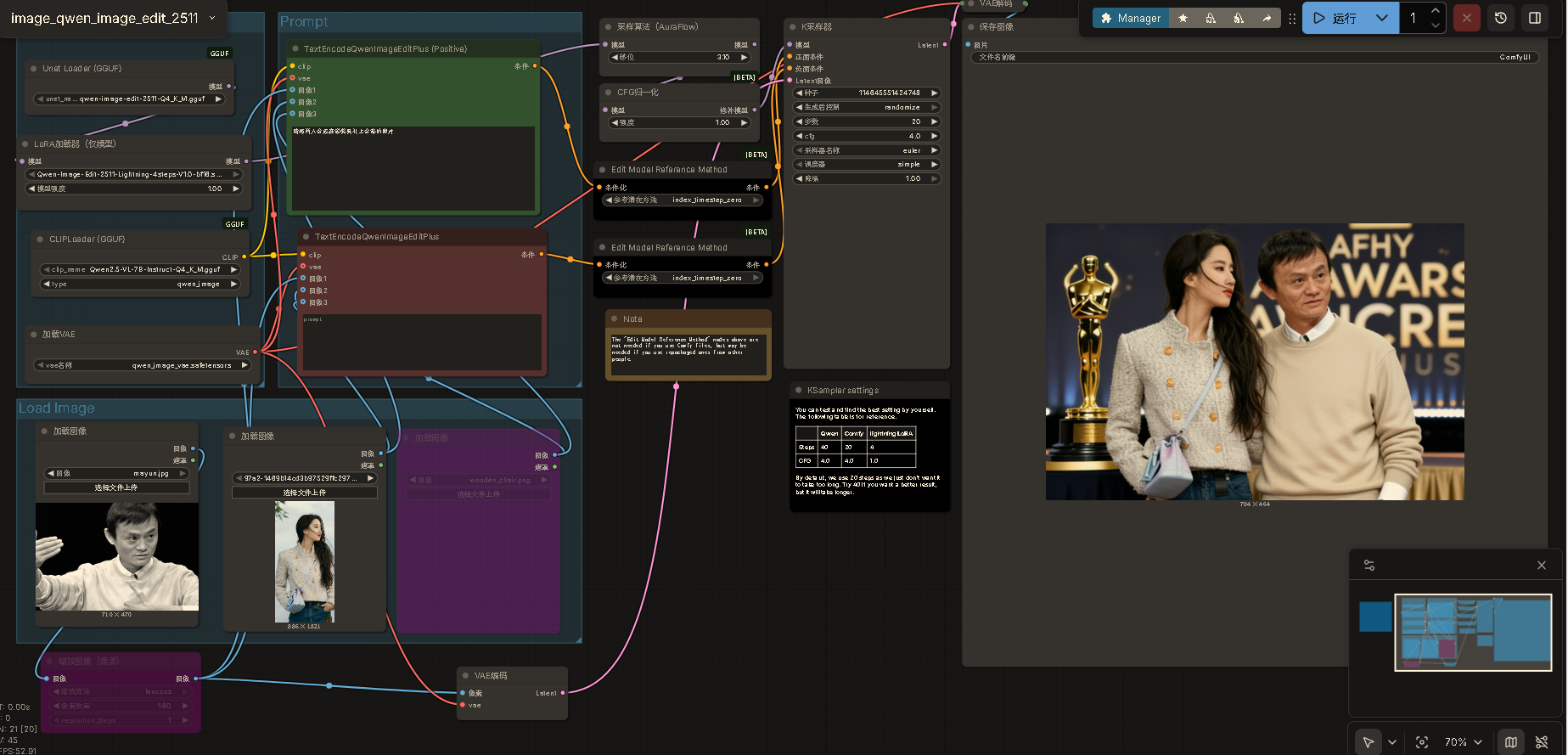Image resolution: width=1568 pixels, height=755 pixels.
Task: Open the vae名称 qwen_image_vae combo
Action: pos(143,365)
